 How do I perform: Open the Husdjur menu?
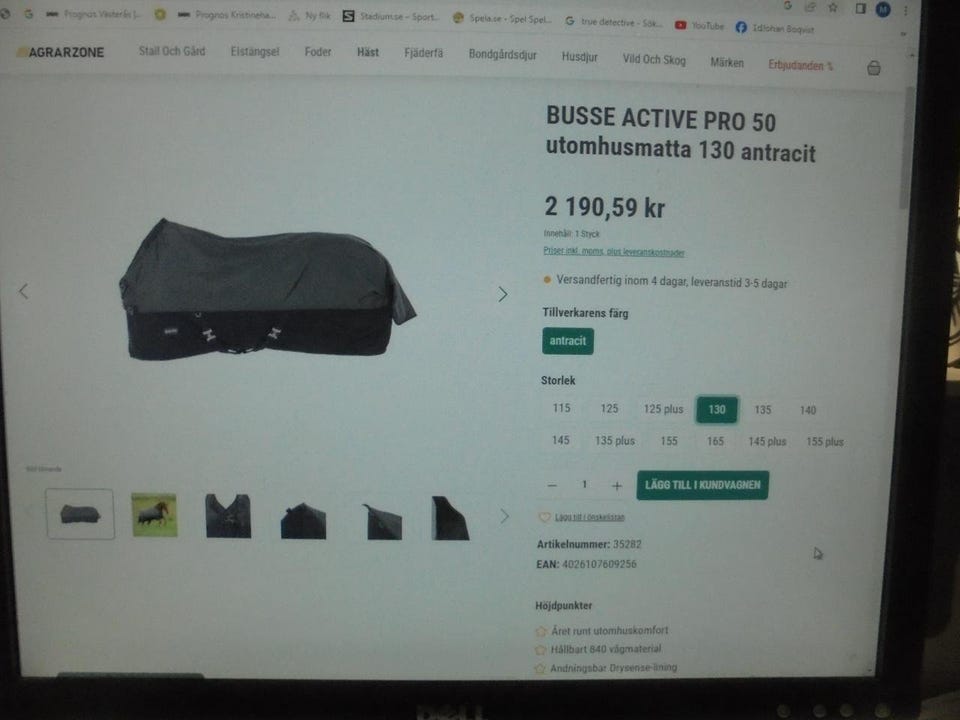click(579, 57)
